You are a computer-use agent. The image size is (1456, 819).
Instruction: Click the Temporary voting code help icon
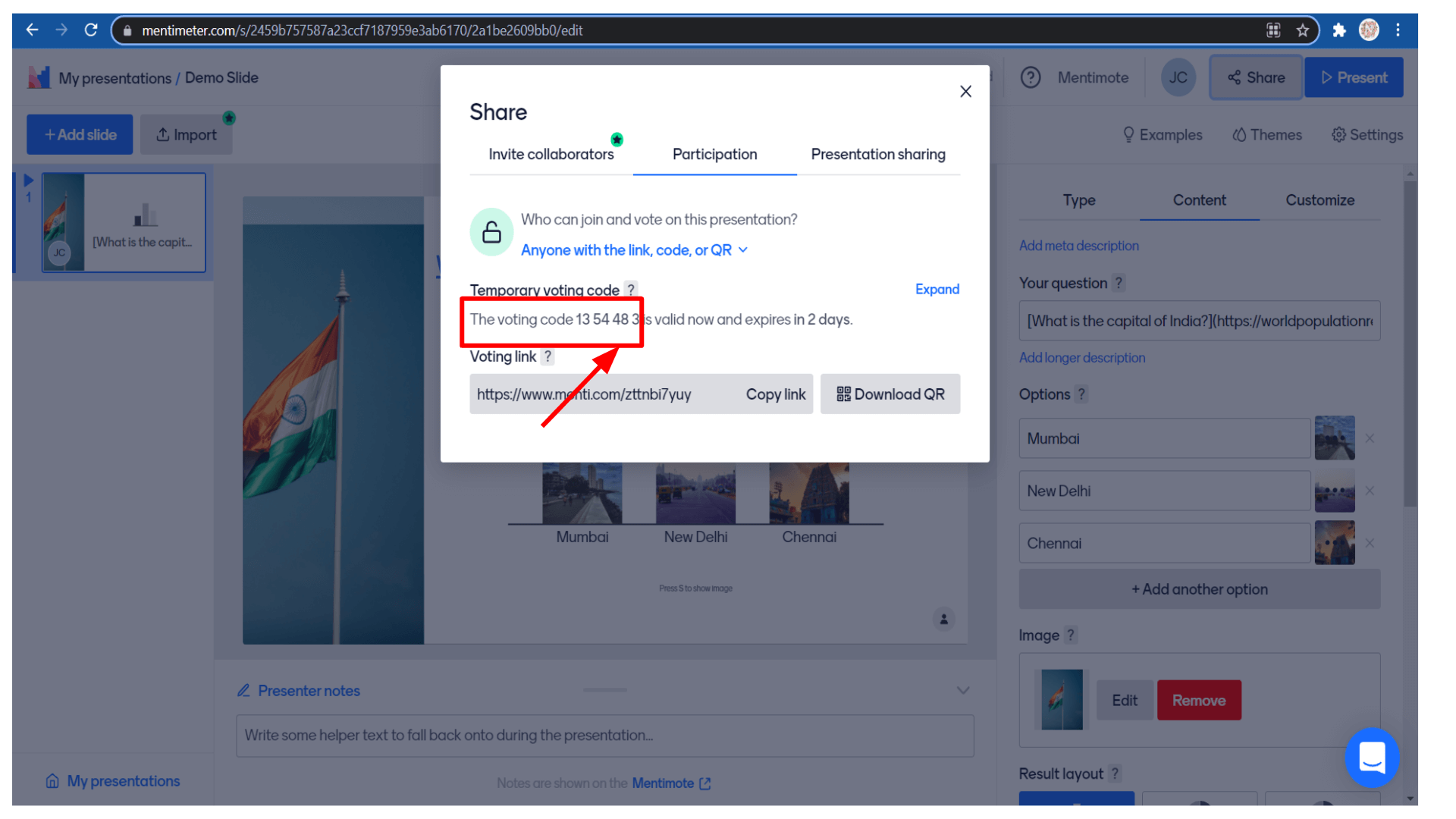[x=630, y=290]
